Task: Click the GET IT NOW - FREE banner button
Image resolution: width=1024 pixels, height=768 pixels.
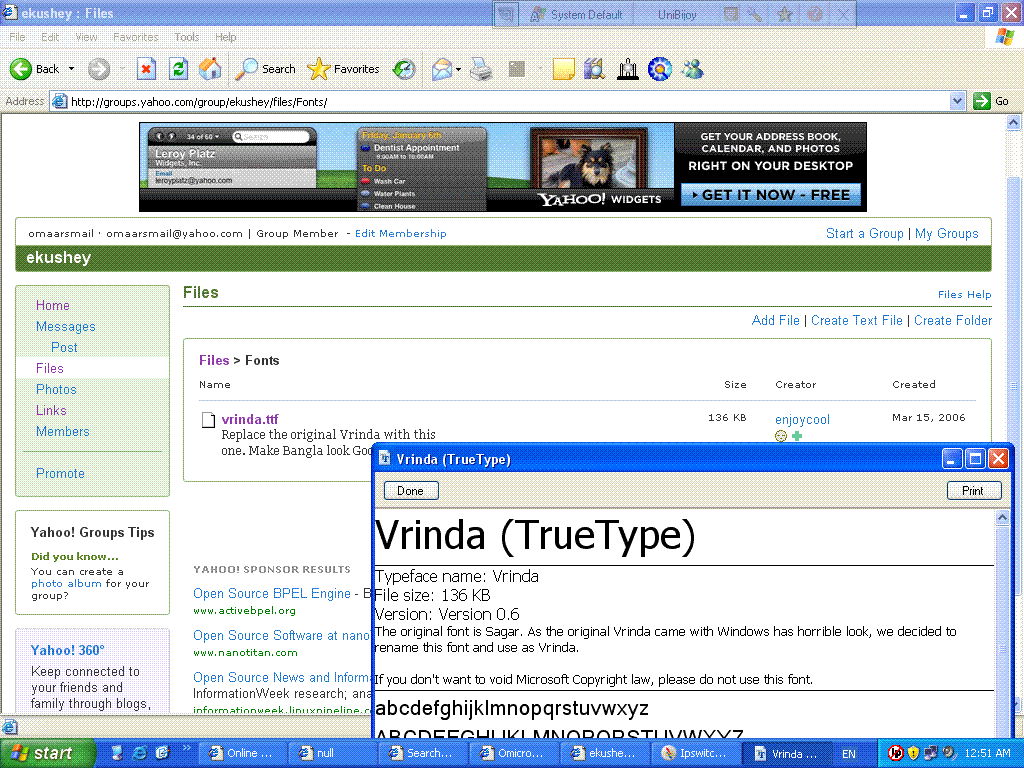Action: point(771,195)
